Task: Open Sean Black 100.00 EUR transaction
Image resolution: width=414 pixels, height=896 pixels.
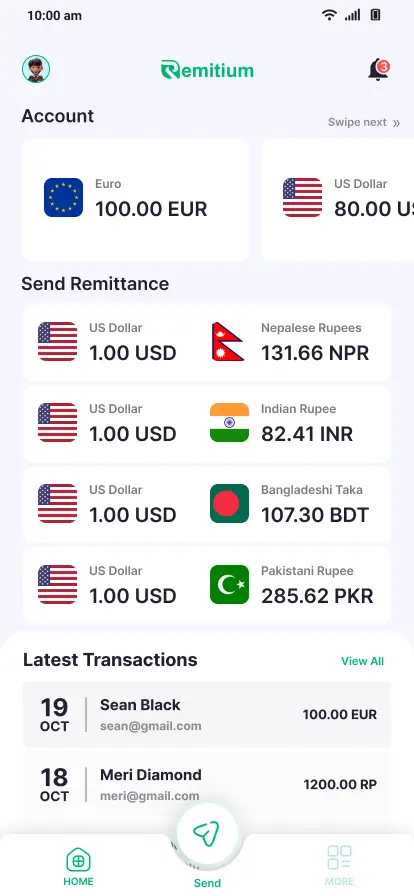Action: pos(207,714)
